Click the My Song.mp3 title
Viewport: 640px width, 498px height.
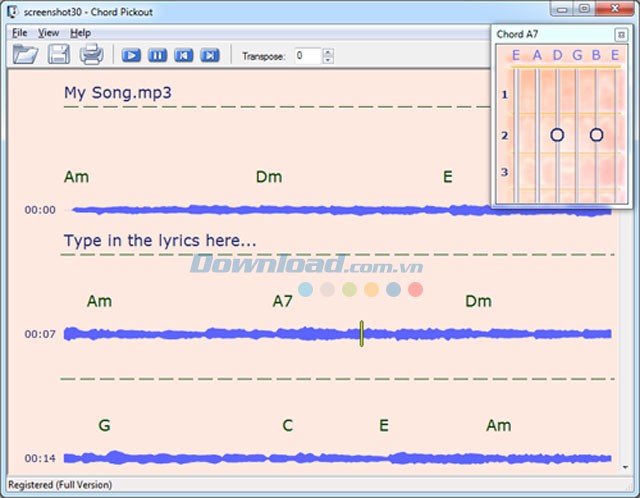(x=118, y=93)
